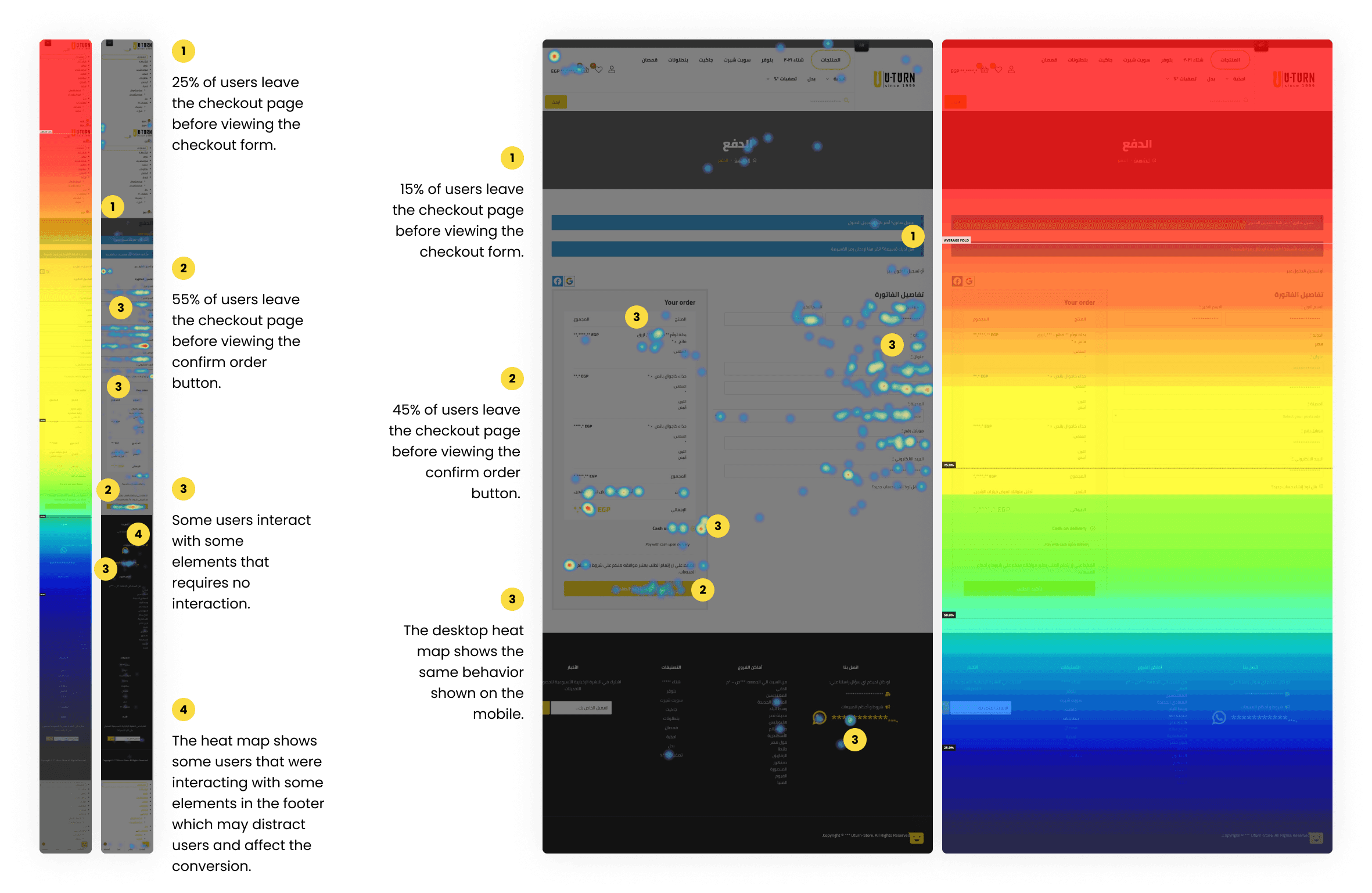Image resolution: width=1372 pixels, height=893 pixels.
Task: Expand تصفيات menu chevron in gray click heatmap
Action: (768, 79)
